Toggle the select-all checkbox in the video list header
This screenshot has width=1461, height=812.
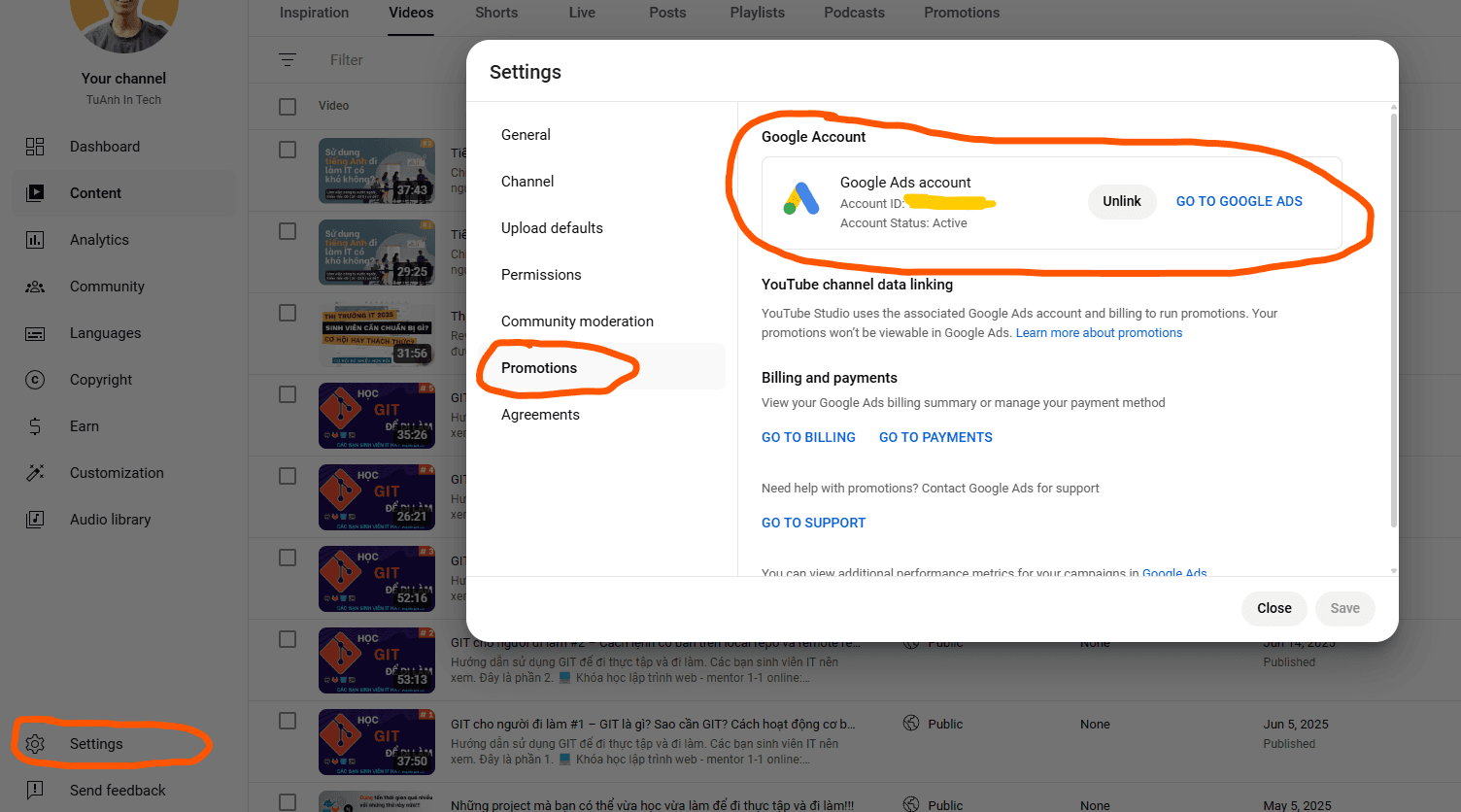coord(288,107)
